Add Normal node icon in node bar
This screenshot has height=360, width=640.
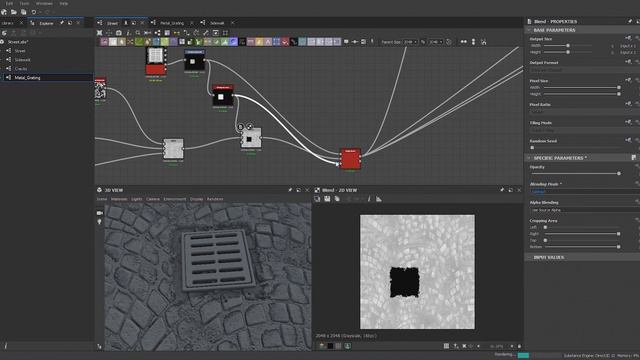pyautogui.click(x=233, y=42)
